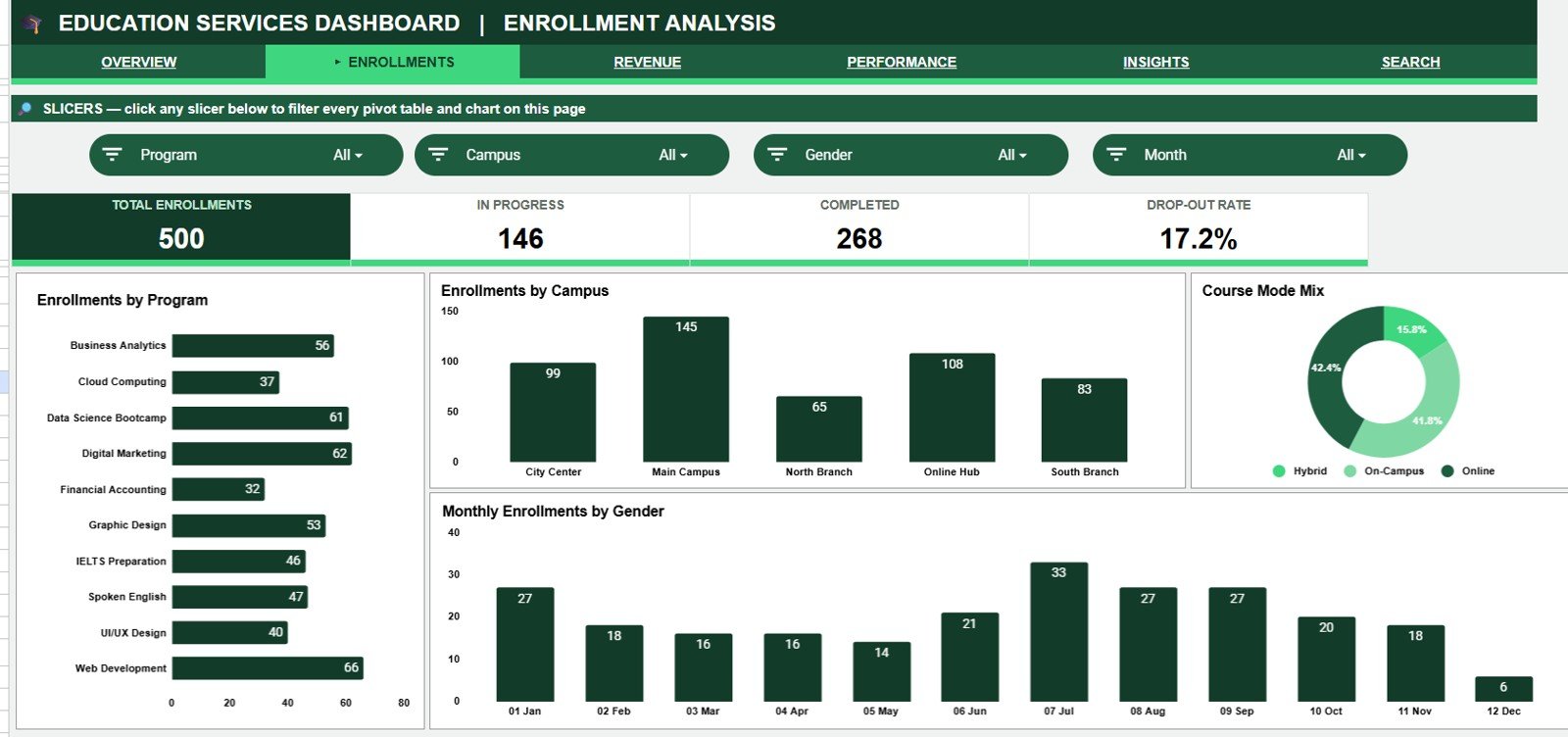Click the Data Science Bootcamp bar

pos(261,418)
